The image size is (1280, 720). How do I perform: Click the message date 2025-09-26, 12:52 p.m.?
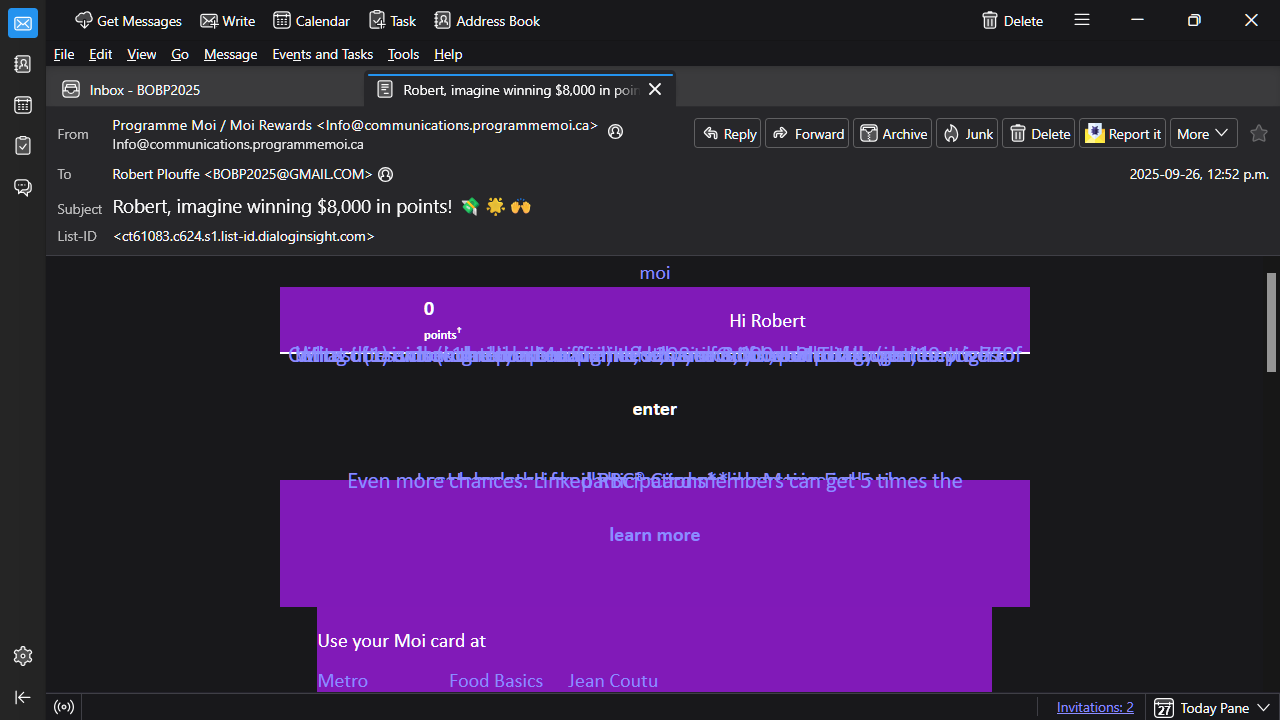[x=1199, y=174]
